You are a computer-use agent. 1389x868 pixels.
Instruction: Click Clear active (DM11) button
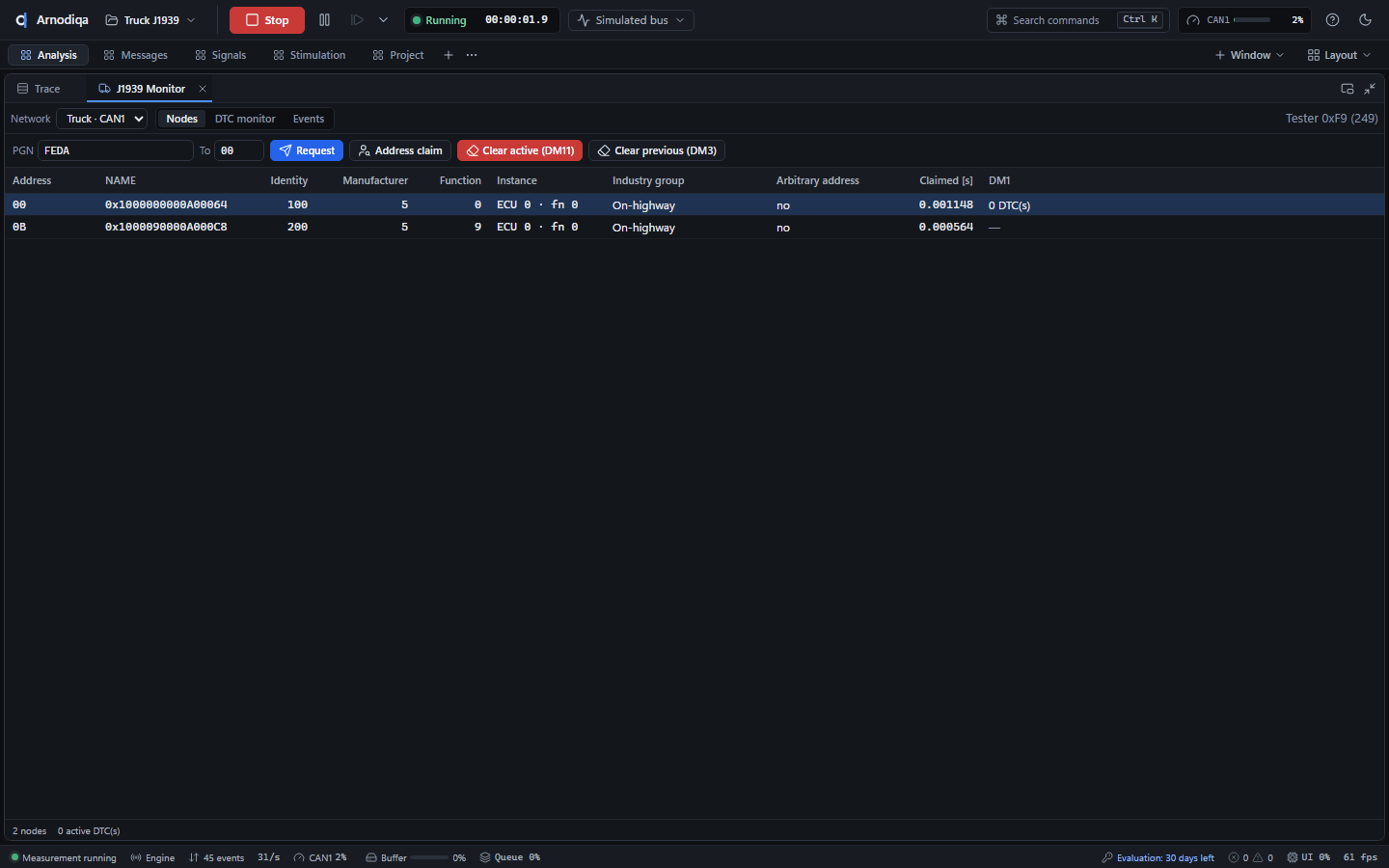[520, 150]
